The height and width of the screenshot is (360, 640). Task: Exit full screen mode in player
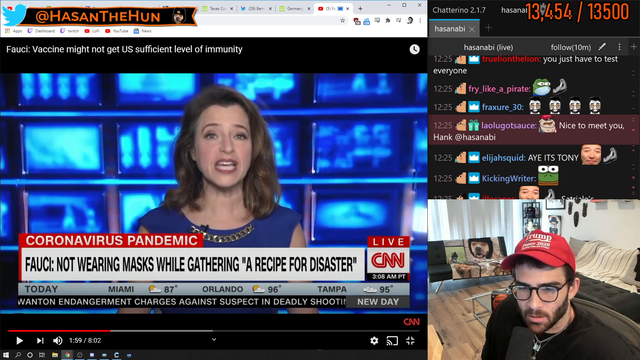[x=410, y=340]
